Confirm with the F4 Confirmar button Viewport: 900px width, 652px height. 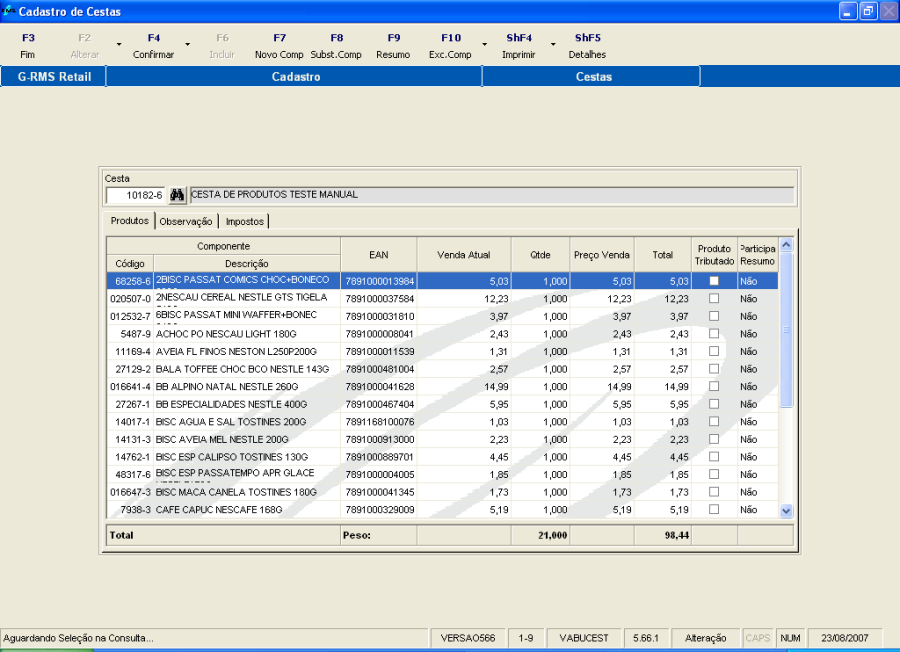(x=153, y=46)
